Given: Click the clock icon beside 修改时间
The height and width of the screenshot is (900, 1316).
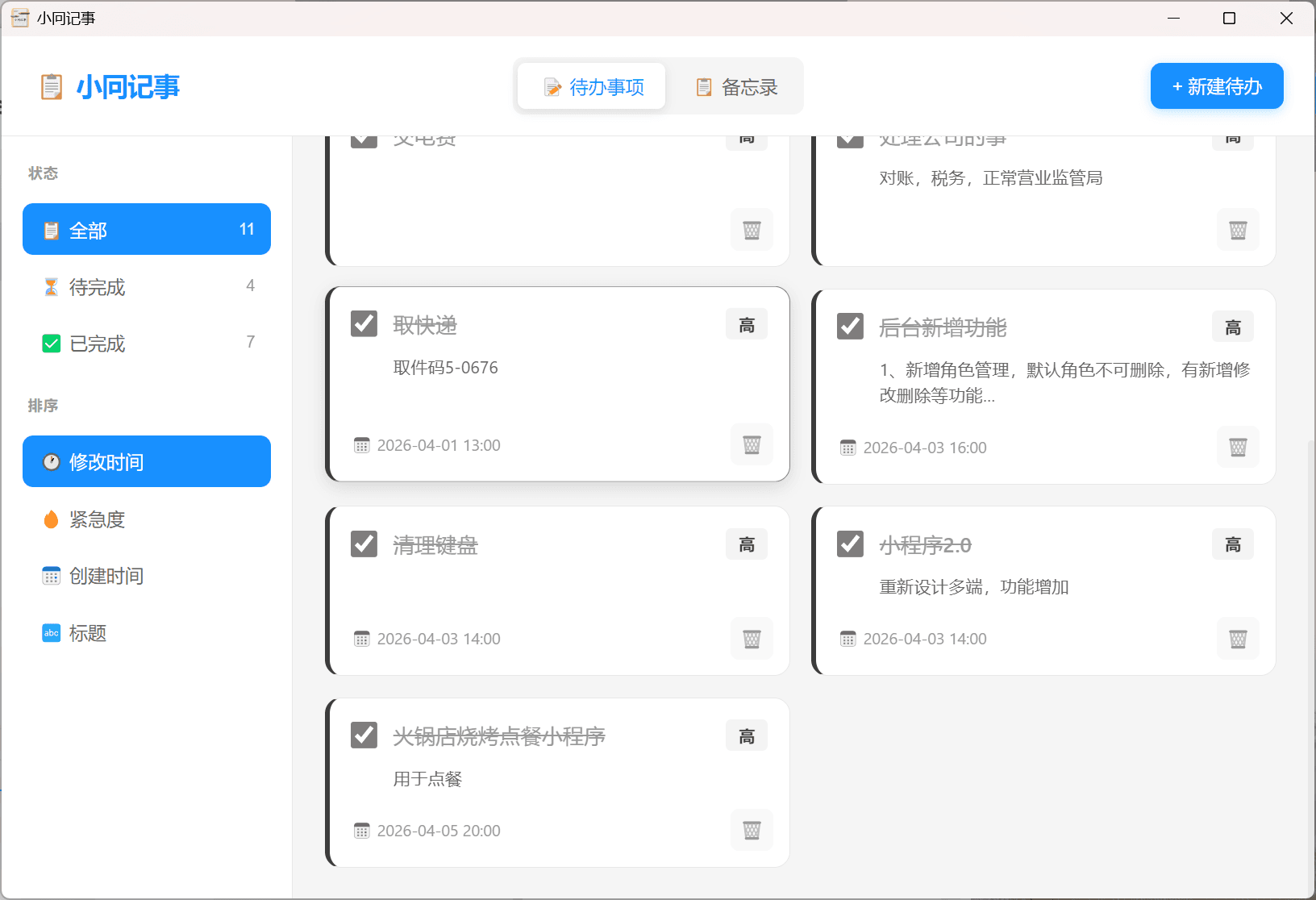Looking at the screenshot, I should (51, 461).
